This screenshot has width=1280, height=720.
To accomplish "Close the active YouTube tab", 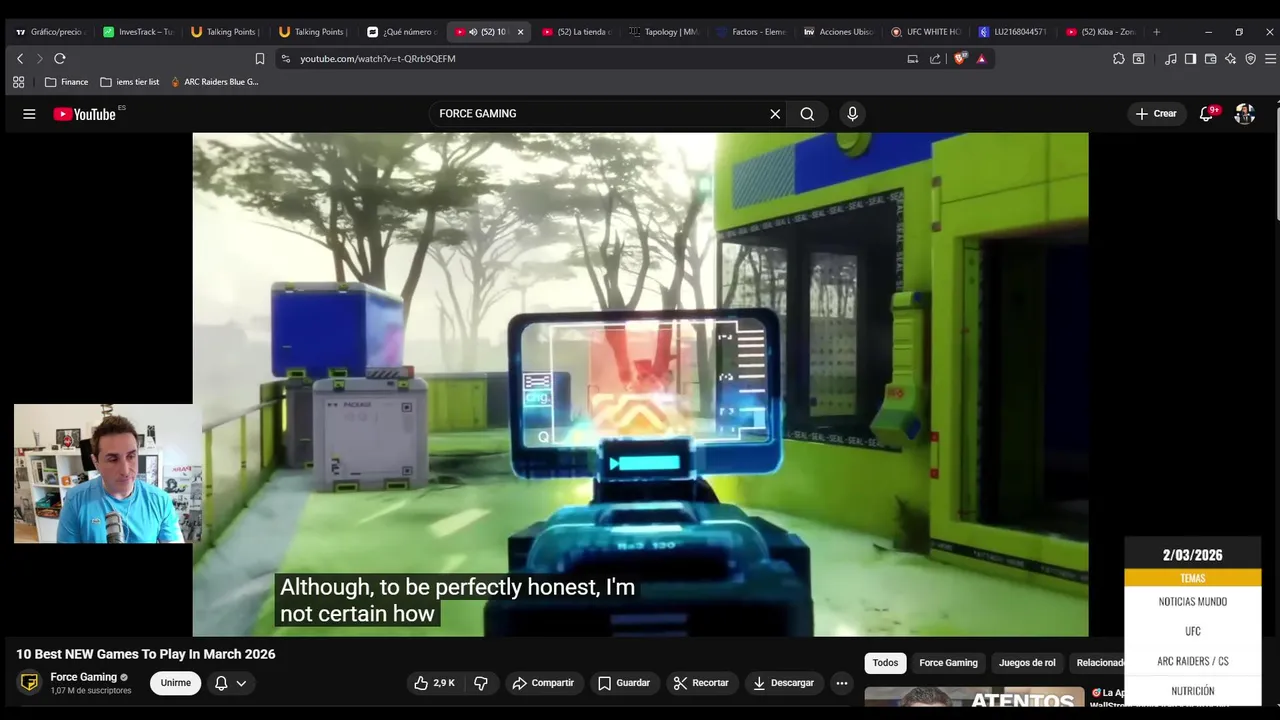I will (520, 32).
